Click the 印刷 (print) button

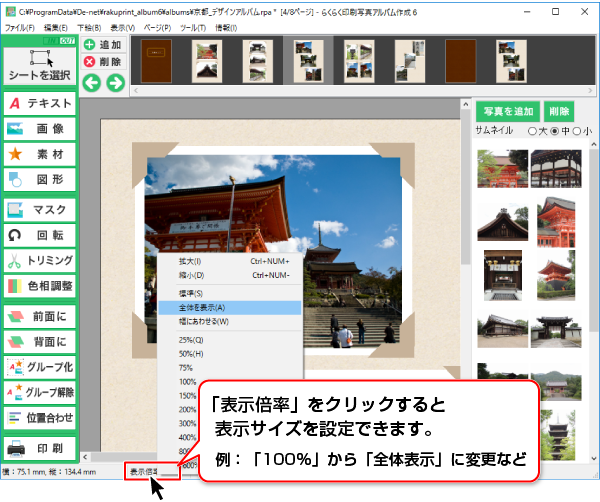(40, 447)
